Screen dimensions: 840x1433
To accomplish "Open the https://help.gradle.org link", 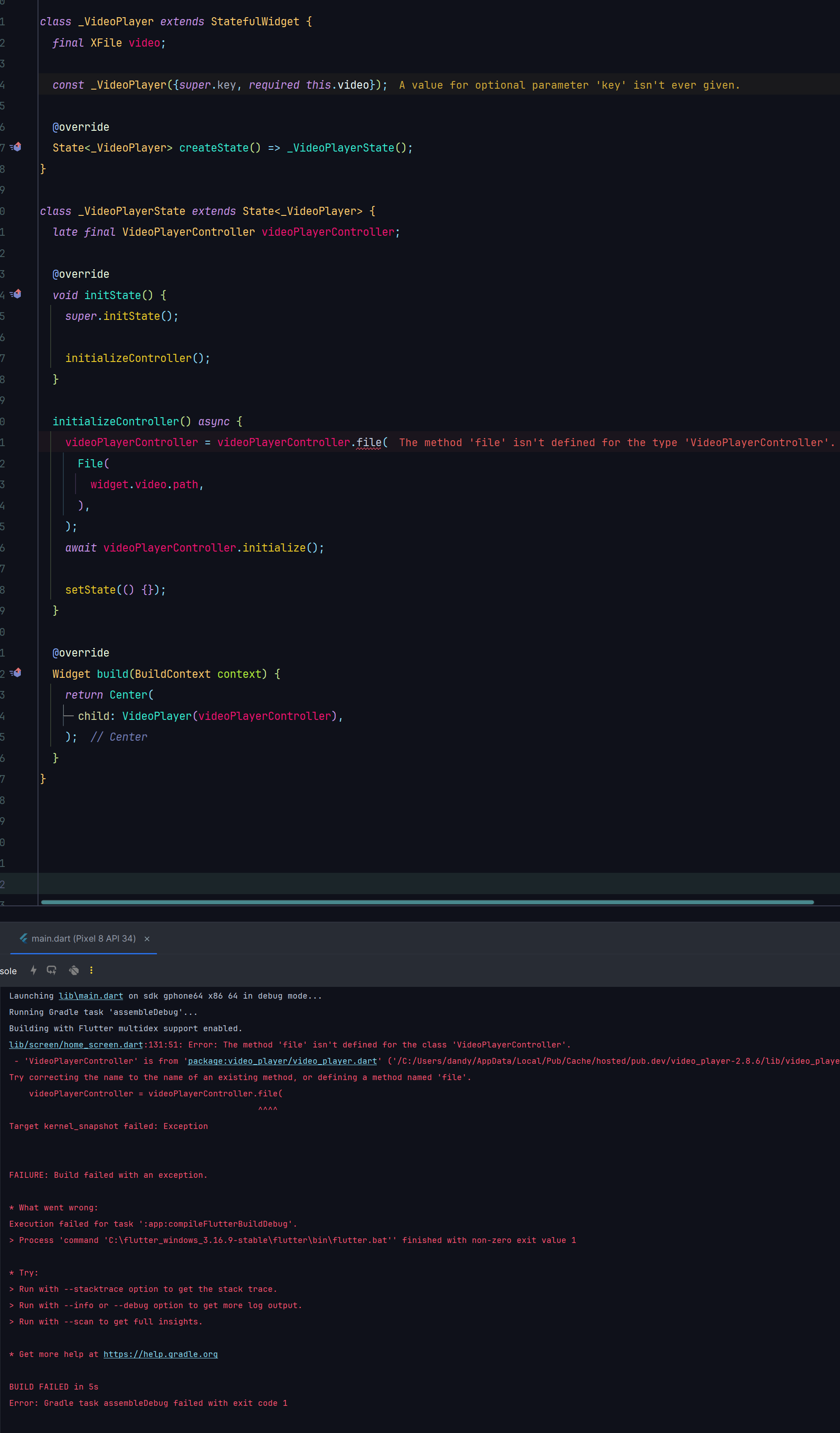I will coord(160,1354).
